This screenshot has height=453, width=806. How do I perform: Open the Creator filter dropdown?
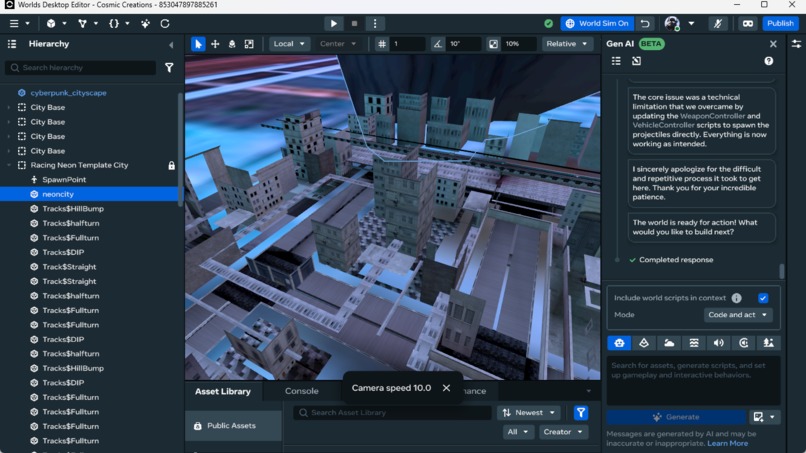563,432
